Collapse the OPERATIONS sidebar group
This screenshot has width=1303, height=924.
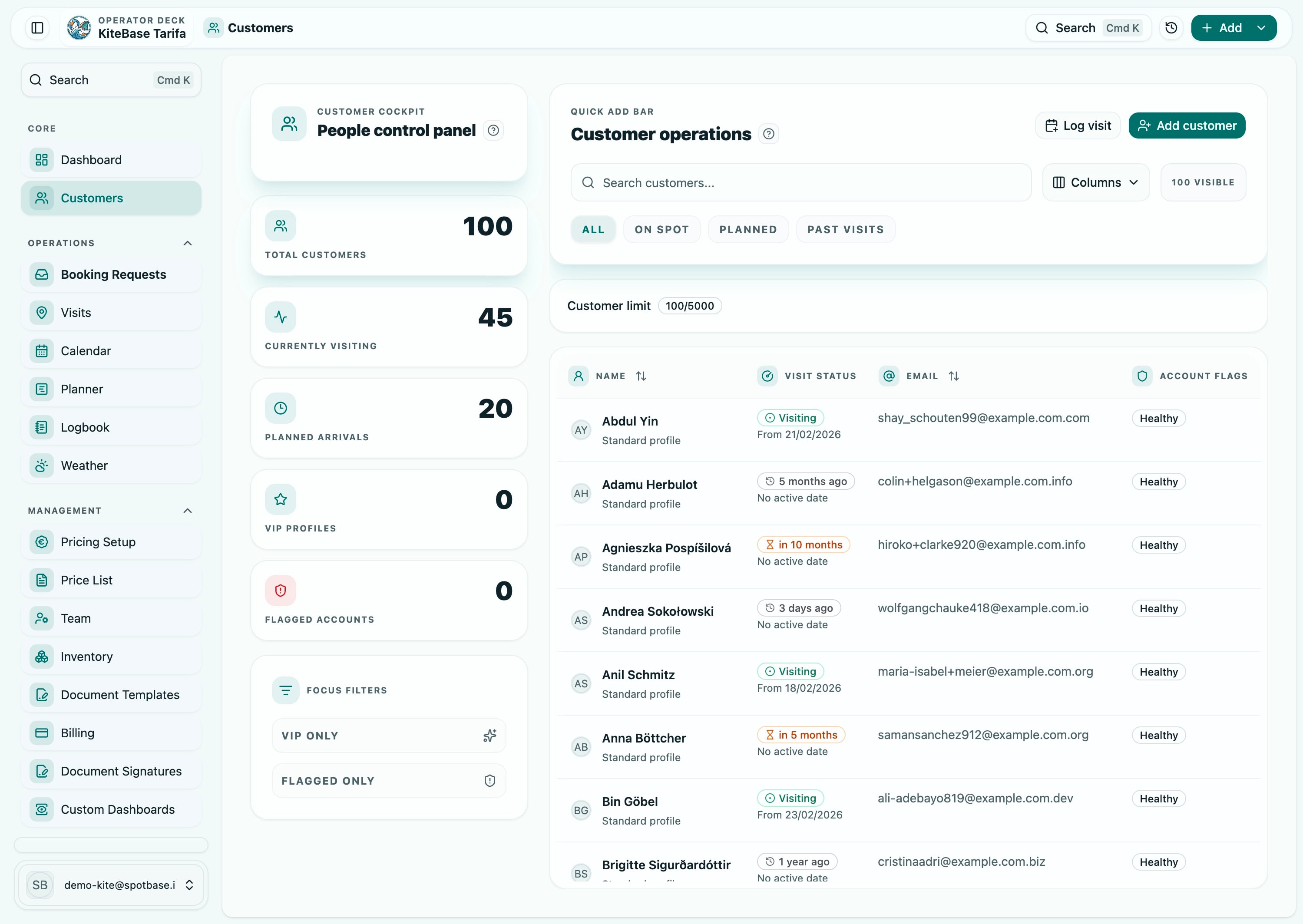187,243
